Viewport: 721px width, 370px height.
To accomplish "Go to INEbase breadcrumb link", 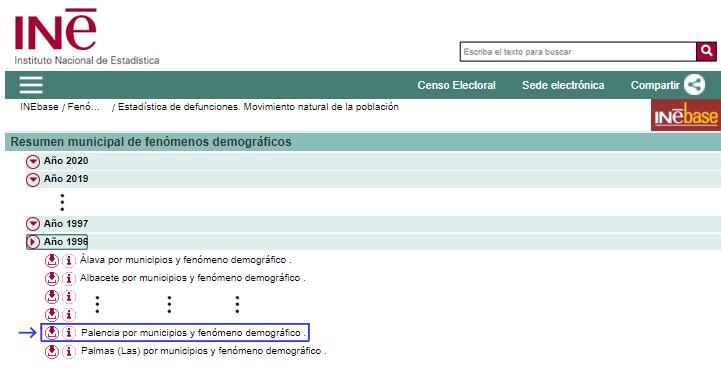I will click(x=39, y=107).
